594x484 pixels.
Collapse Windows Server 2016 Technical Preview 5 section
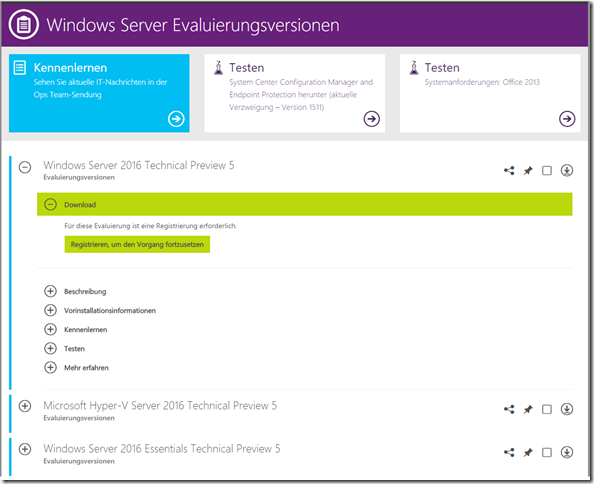(x=25, y=167)
